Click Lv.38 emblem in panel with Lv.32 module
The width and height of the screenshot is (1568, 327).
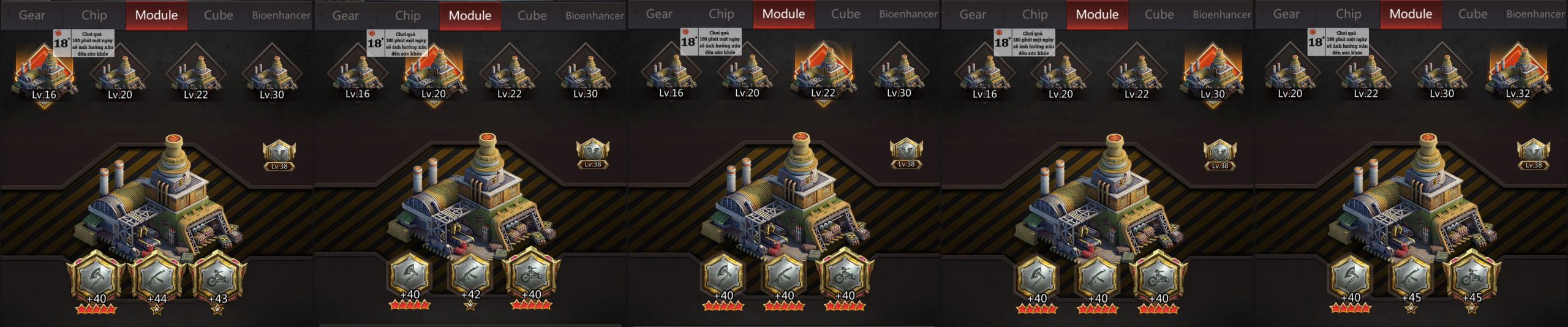click(x=1534, y=156)
